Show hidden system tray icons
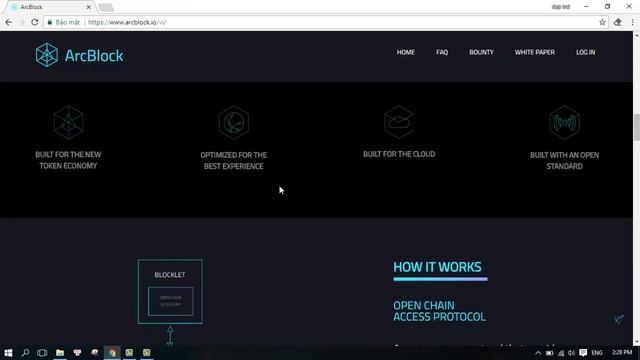The height and width of the screenshot is (360, 640). (538, 353)
